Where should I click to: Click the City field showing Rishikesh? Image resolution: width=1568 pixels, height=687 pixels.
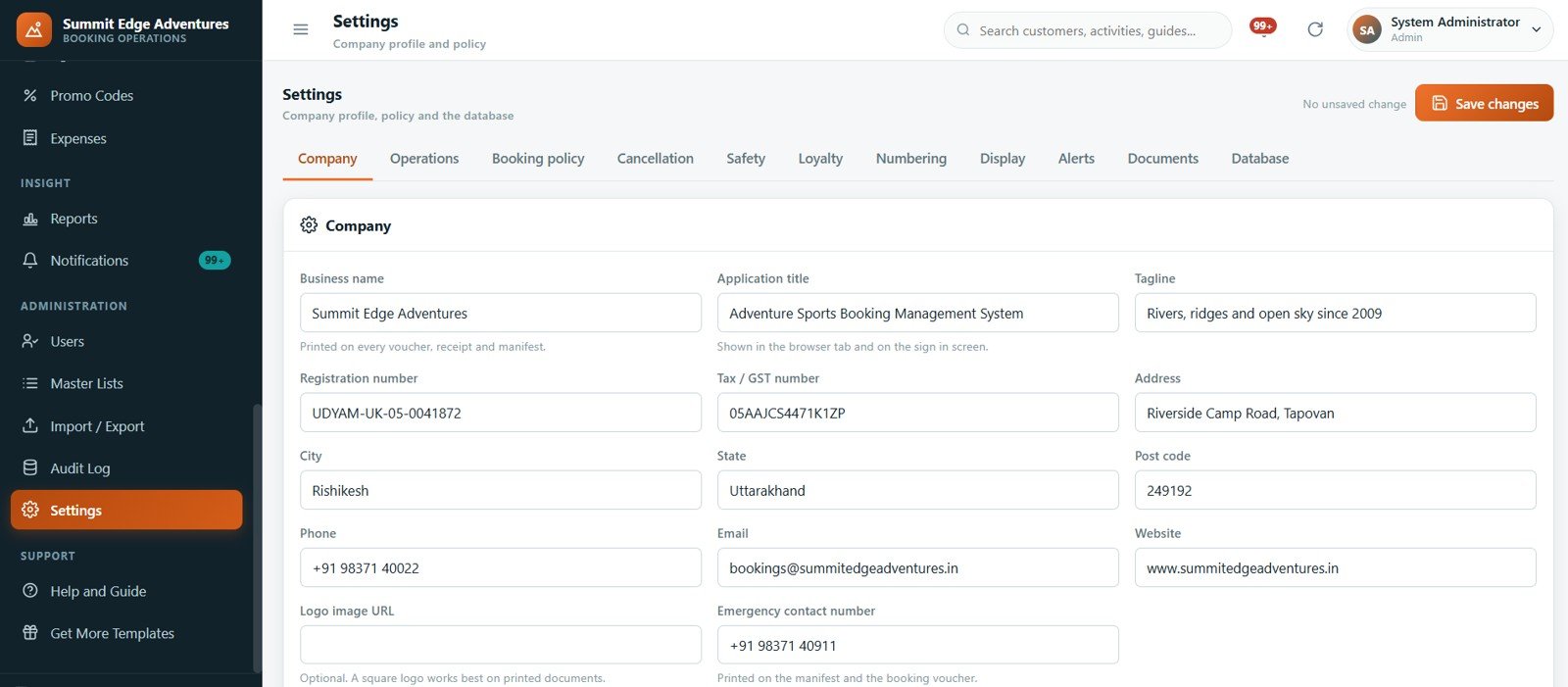tap(501, 490)
